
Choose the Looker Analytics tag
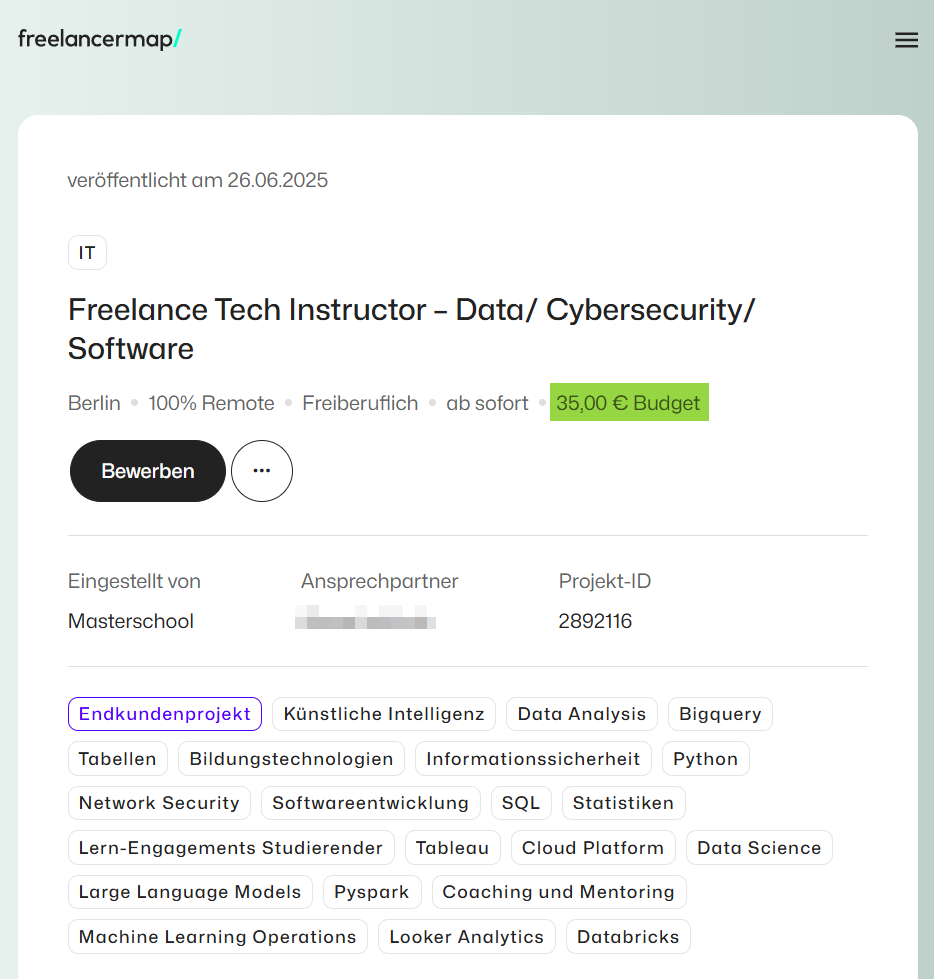point(467,937)
